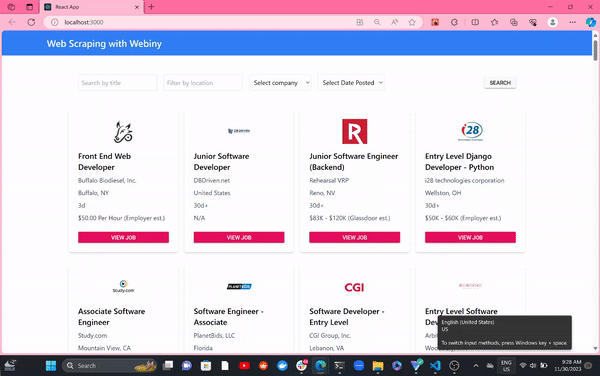Open the red extension icon in toolbar

[x=435, y=22]
